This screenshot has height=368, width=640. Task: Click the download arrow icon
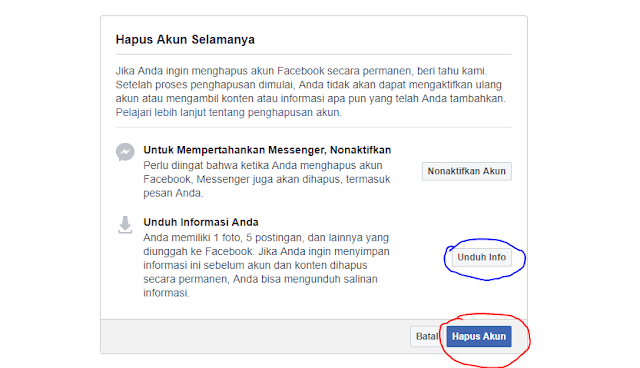click(x=125, y=225)
